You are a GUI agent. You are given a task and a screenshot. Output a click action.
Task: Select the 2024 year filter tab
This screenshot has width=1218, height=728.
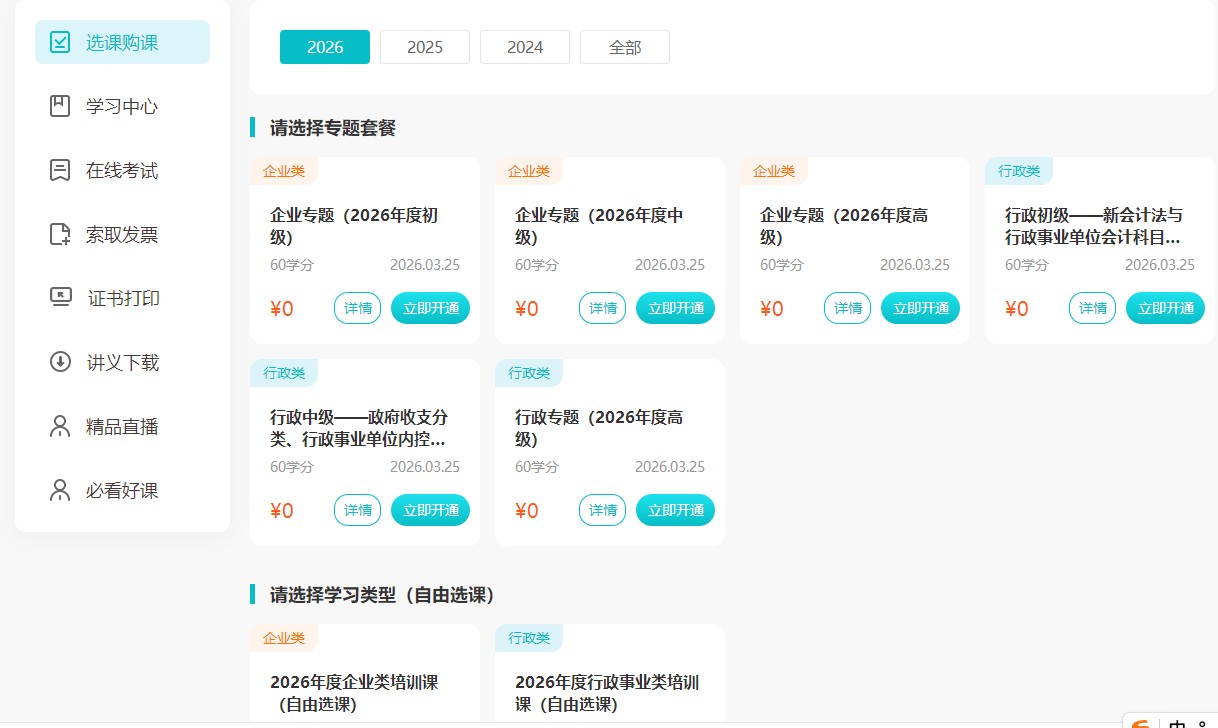[525, 47]
